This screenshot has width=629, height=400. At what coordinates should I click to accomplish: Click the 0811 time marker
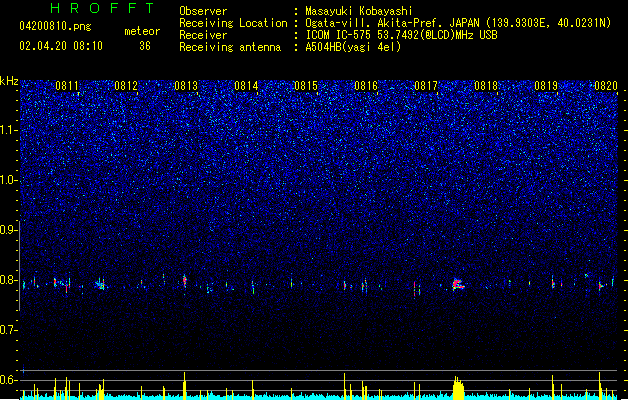(x=67, y=86)
